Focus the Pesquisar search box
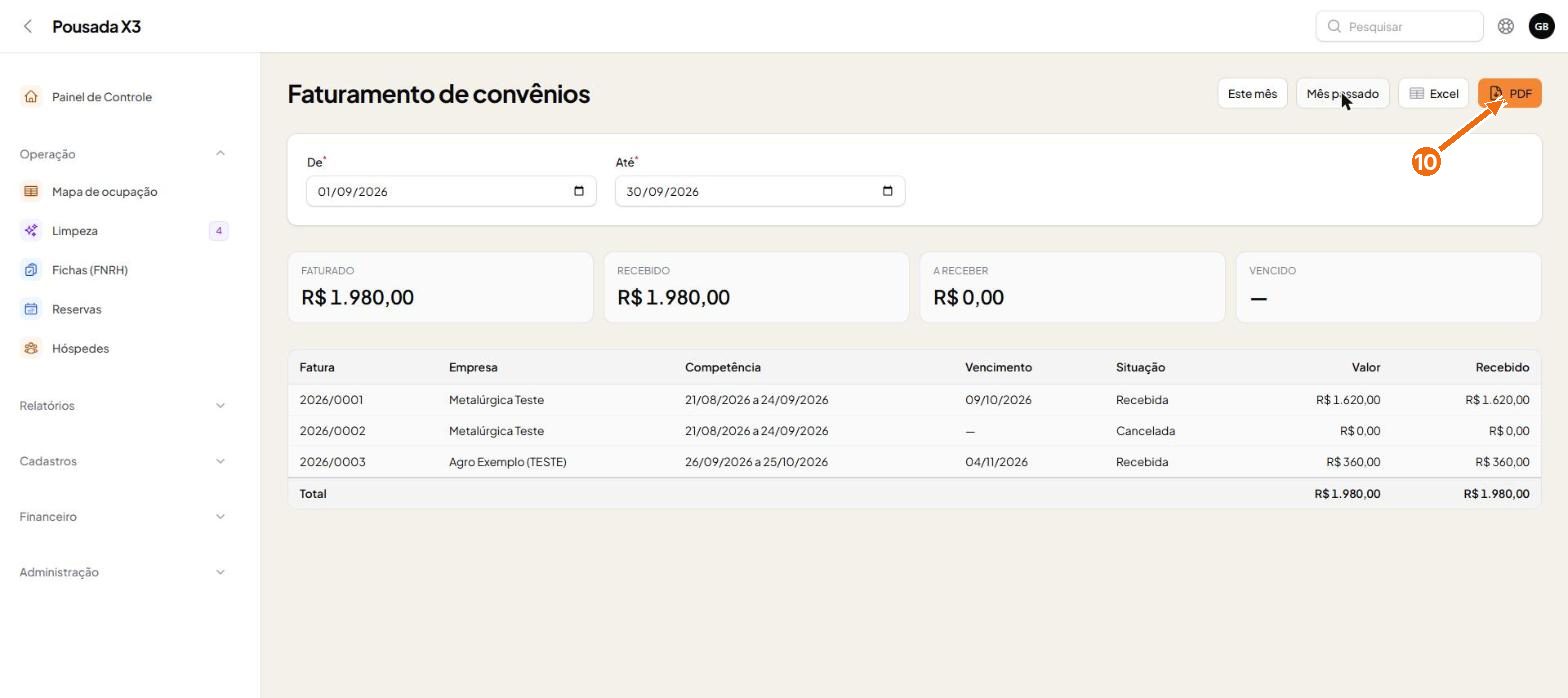The width and height of the screenshot is (1568, 698). click(1399, 26)
